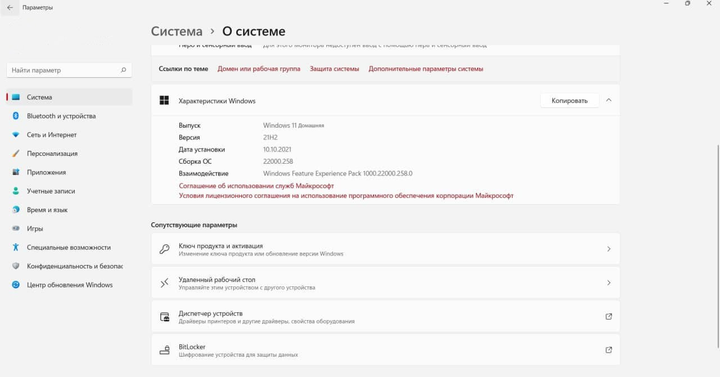Open BitLocker settings
The height and width of the screenshot is (377, 720).
(x=385, y=350)
